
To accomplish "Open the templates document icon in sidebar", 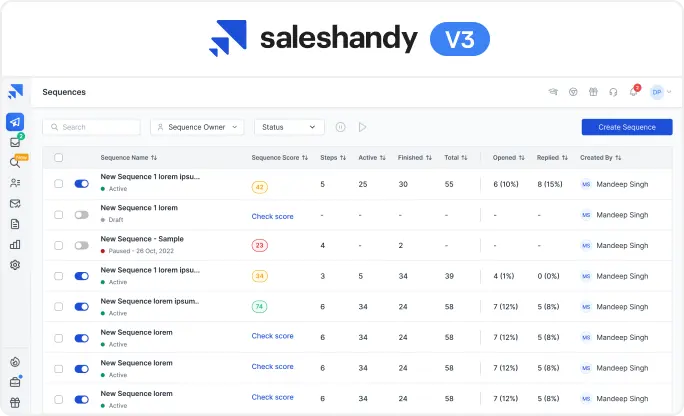I will 15,224.
